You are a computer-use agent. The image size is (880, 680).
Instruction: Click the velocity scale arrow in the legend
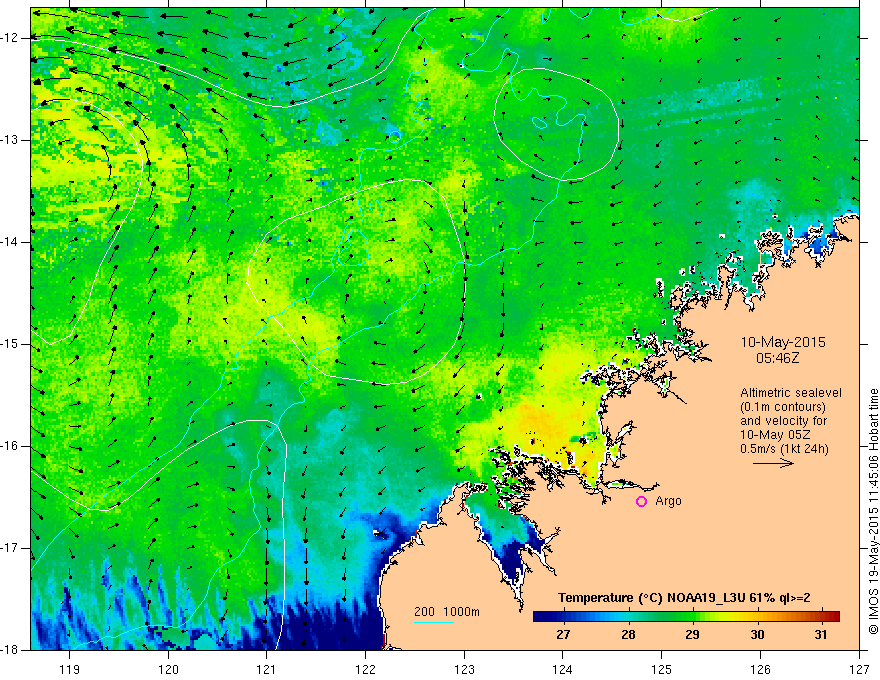tap(773, 463)
